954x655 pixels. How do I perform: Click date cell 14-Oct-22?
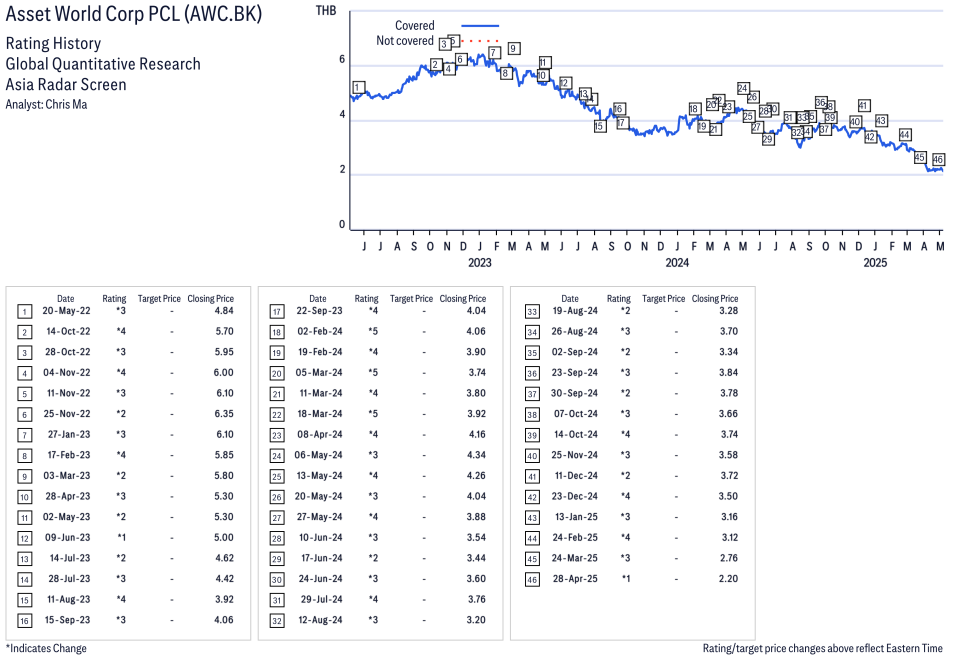click(68, 331)
